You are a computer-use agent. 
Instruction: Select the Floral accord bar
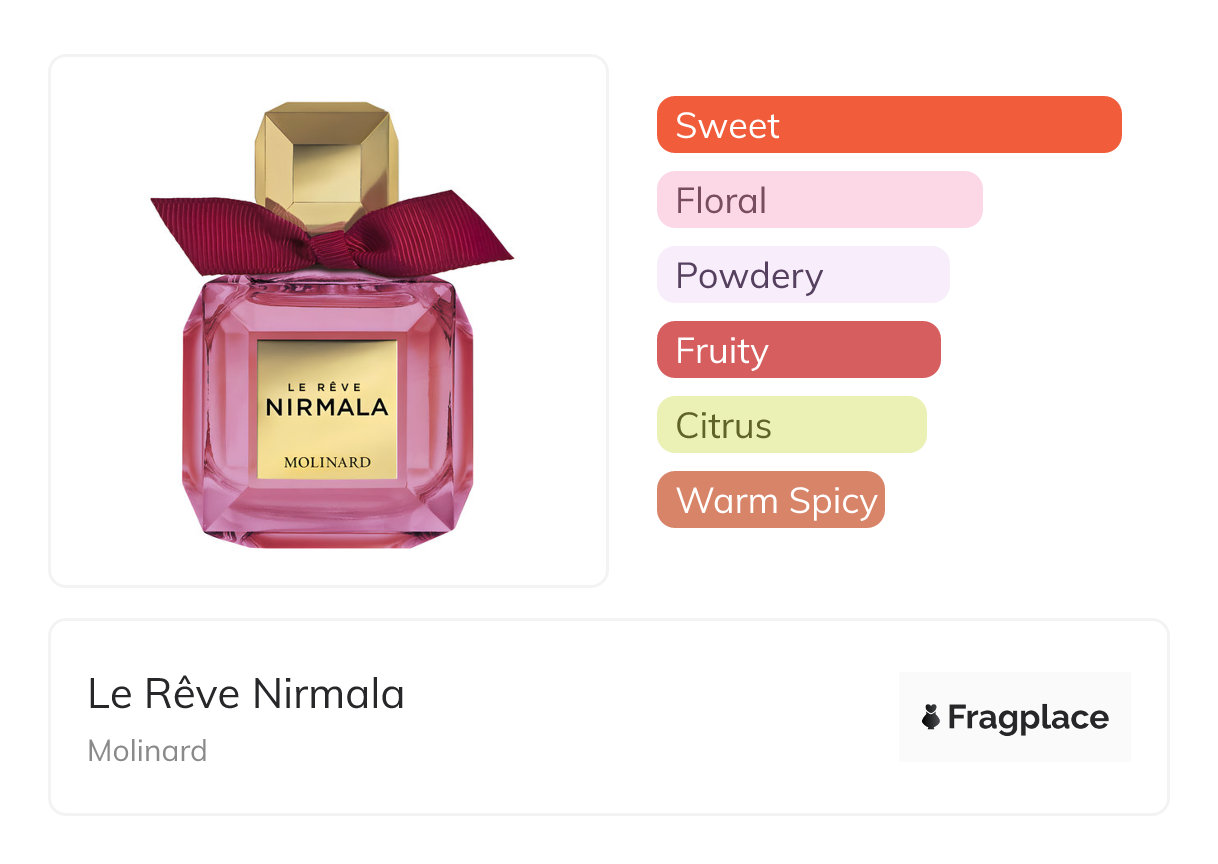(819, 200)
